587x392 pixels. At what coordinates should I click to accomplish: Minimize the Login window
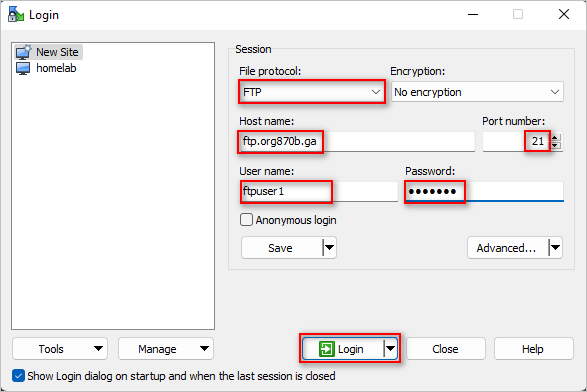click(x=473, y=15)
